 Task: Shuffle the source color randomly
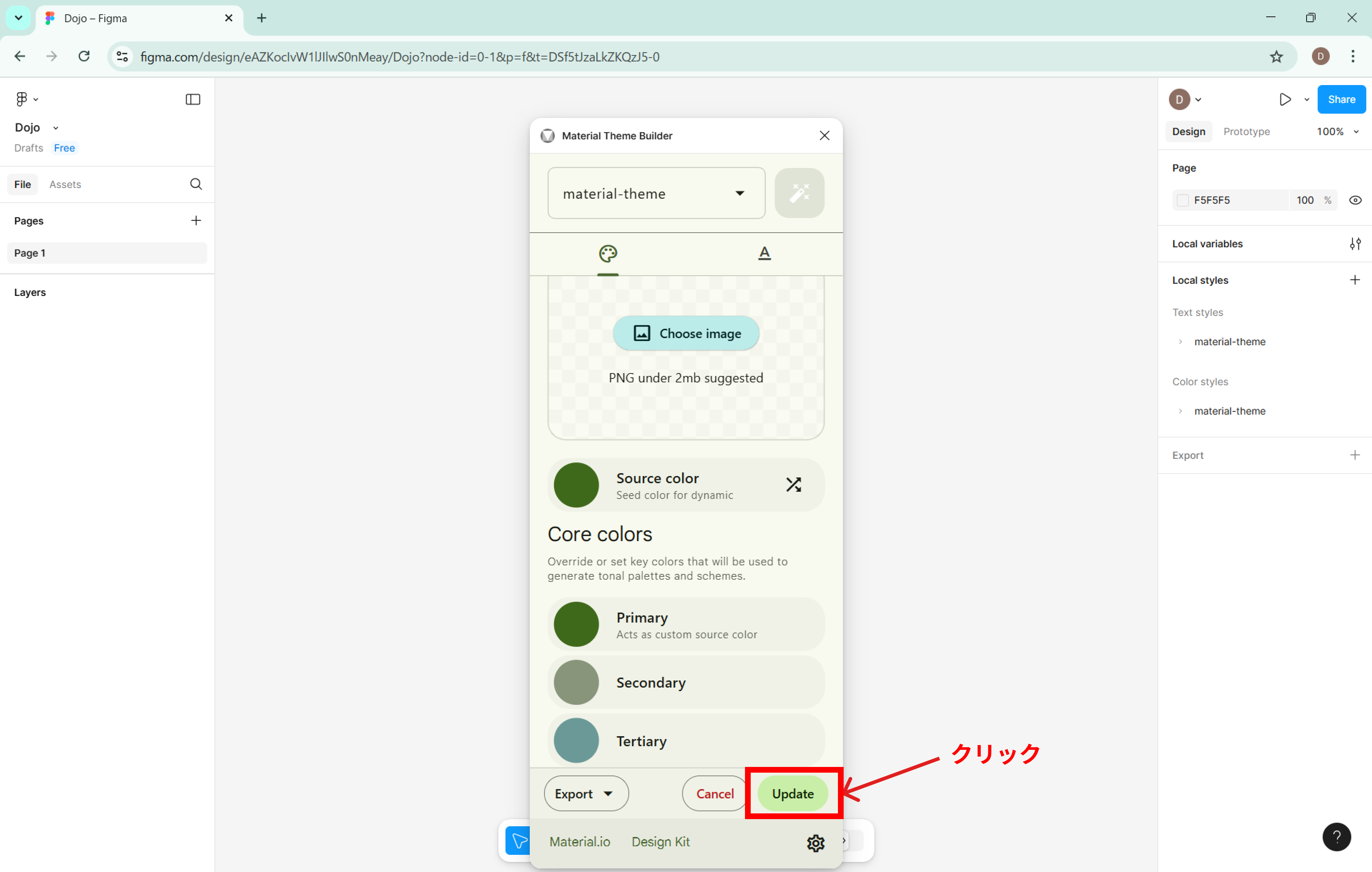[793, 484]
